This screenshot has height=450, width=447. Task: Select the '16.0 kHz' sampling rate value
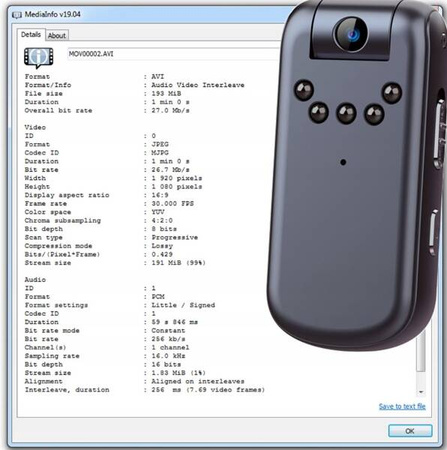tap(168, 356)
